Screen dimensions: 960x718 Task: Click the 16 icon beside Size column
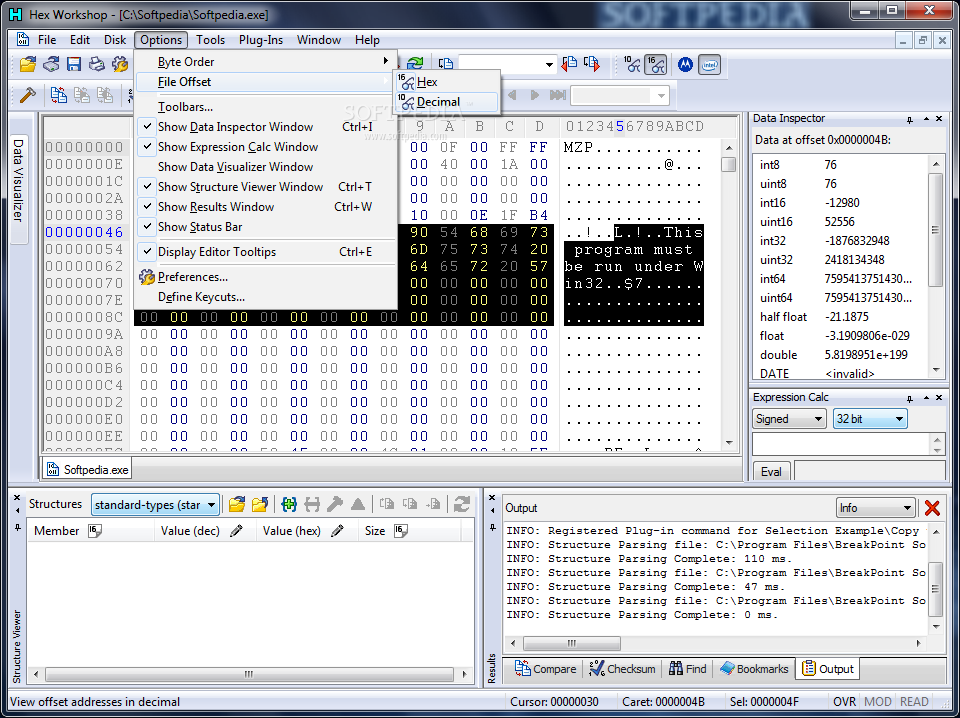point(400,531)
